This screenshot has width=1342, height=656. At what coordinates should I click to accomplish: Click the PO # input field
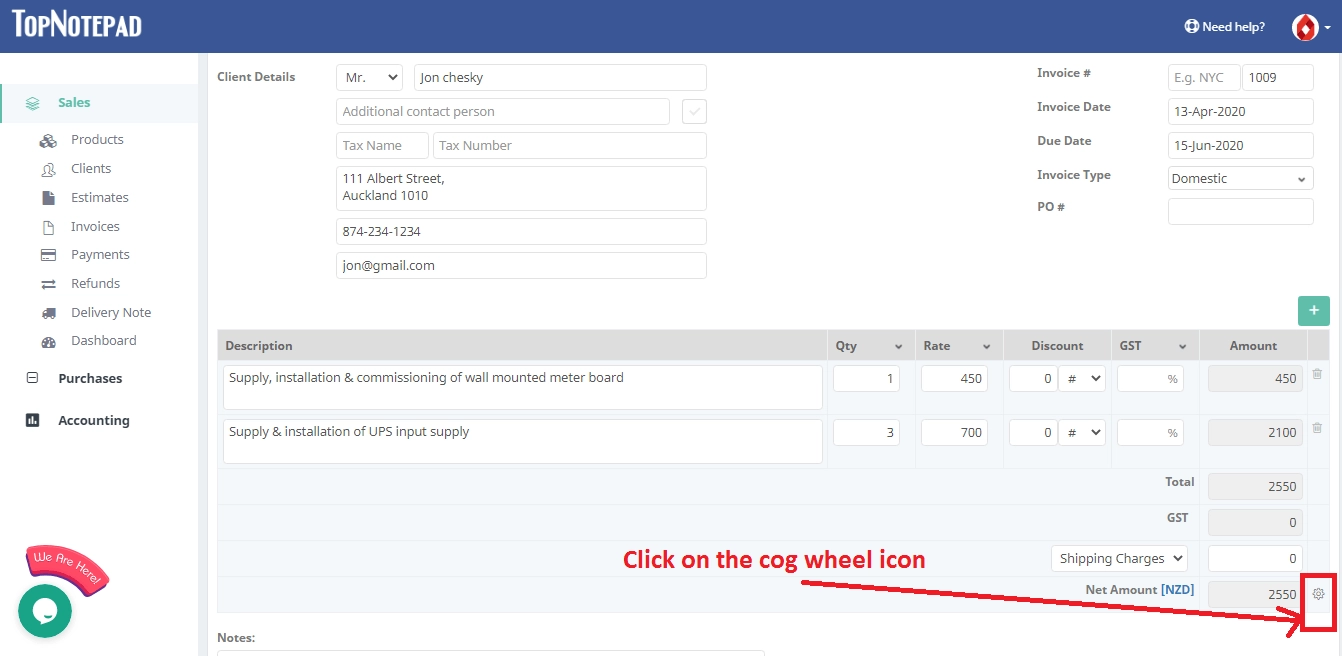tap(1240, 211)
